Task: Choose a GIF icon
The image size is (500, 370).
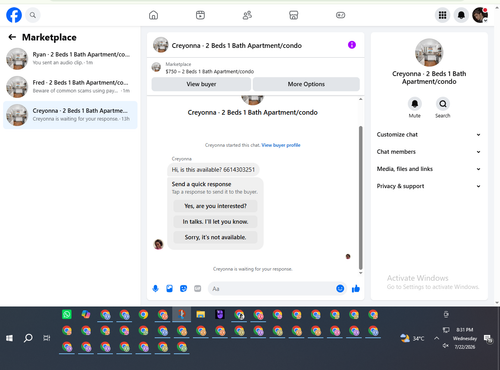Action: 198,289
